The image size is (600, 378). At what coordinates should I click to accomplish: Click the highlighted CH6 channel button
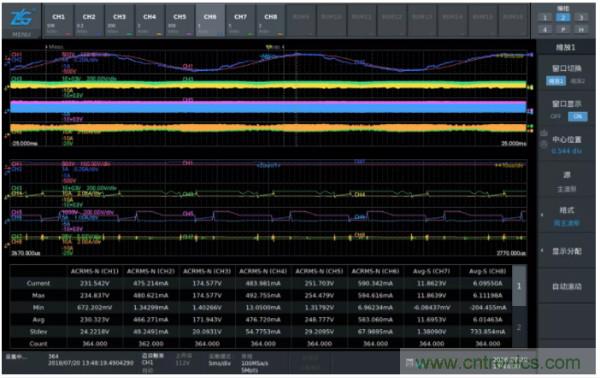(210, 21)
